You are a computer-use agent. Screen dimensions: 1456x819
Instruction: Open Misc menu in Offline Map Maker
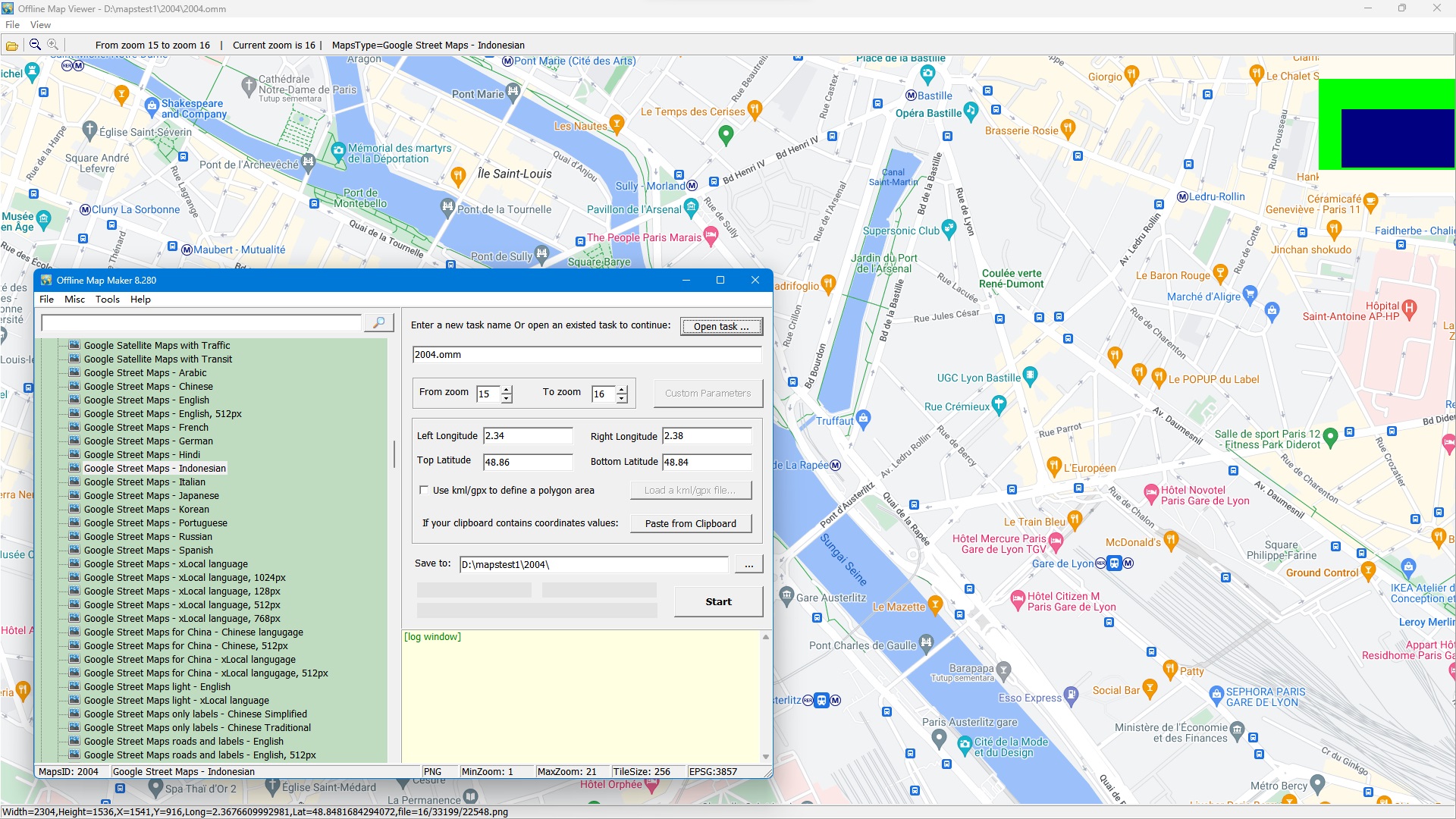74,300
